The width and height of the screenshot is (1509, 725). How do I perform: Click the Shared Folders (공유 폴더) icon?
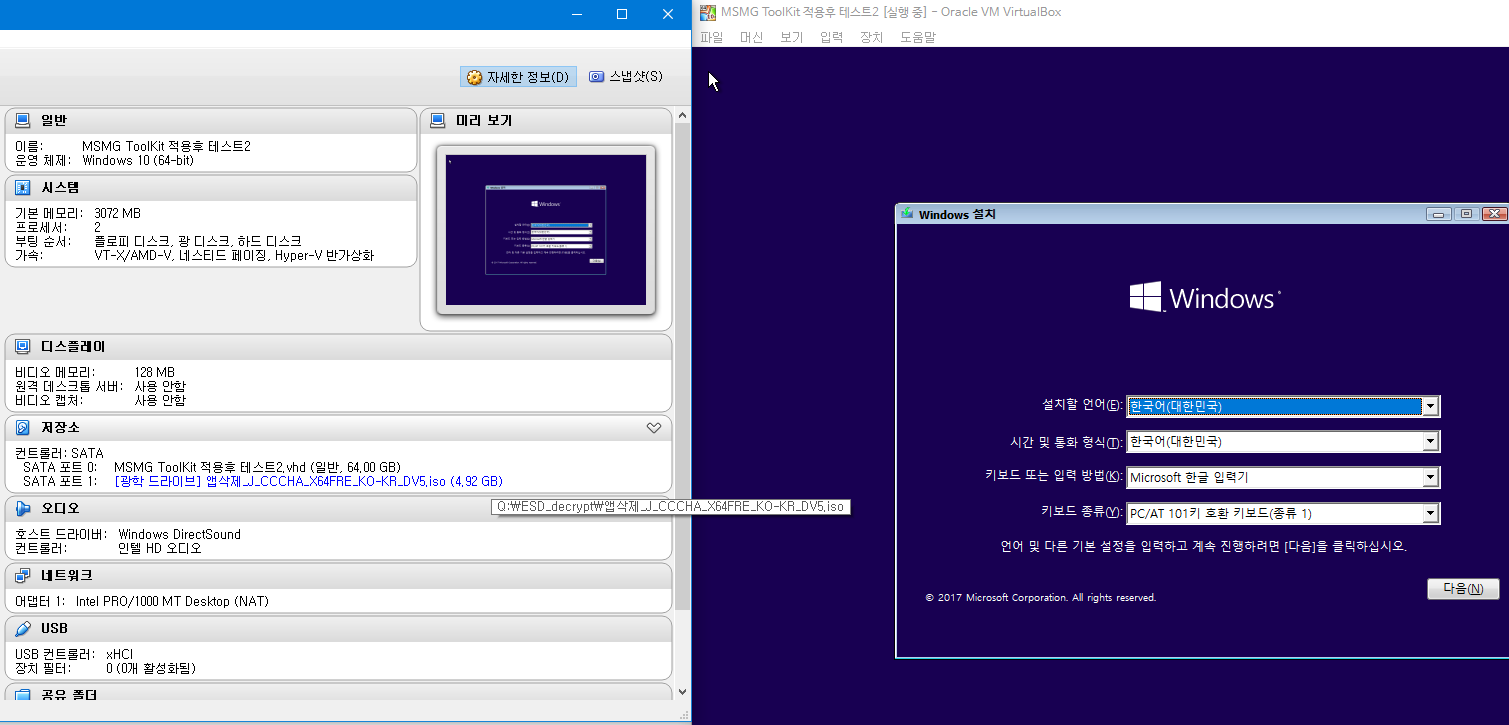[x=22, y=694]
